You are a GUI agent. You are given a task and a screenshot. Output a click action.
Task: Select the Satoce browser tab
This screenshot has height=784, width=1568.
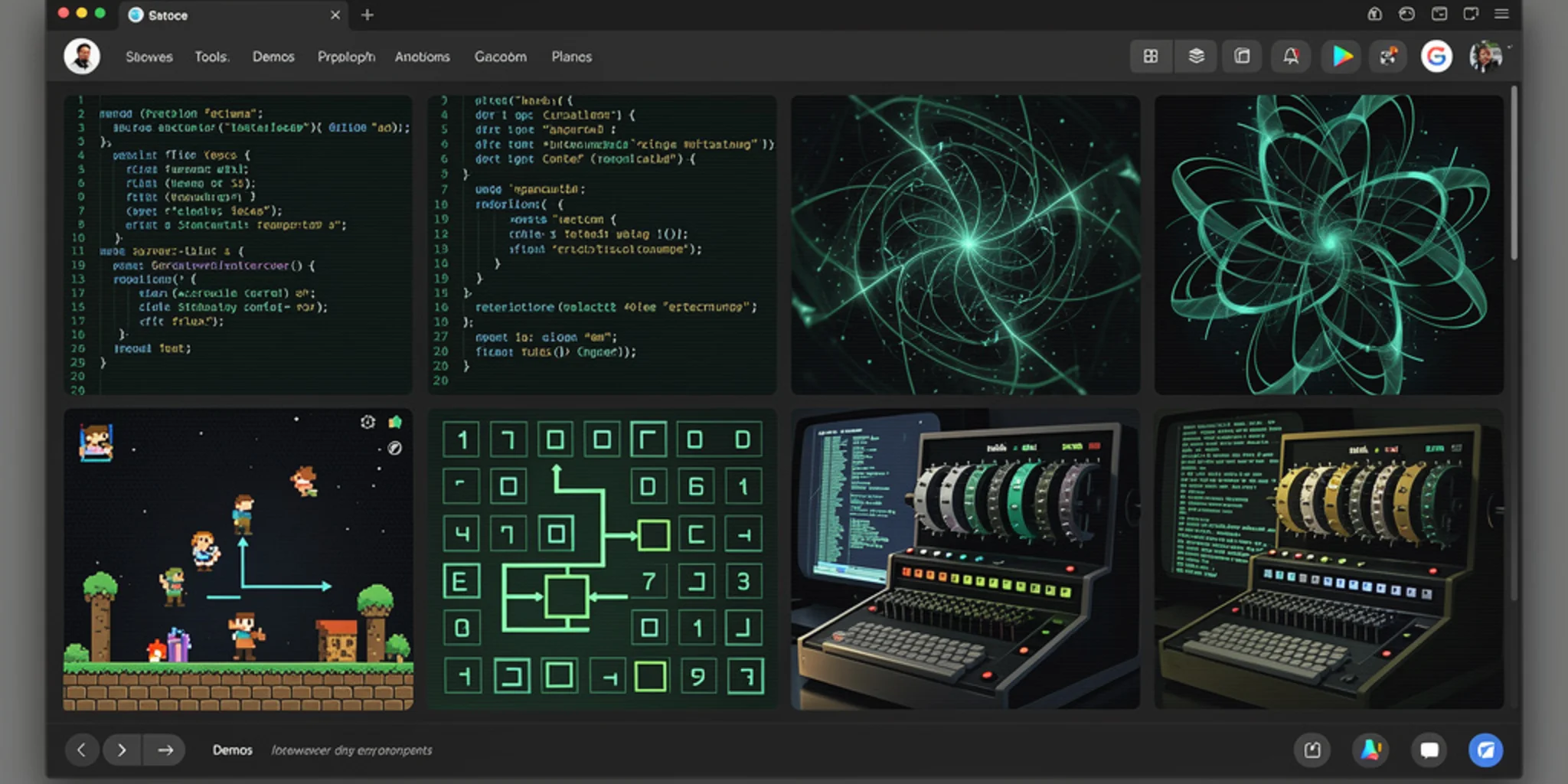point(234,15)
